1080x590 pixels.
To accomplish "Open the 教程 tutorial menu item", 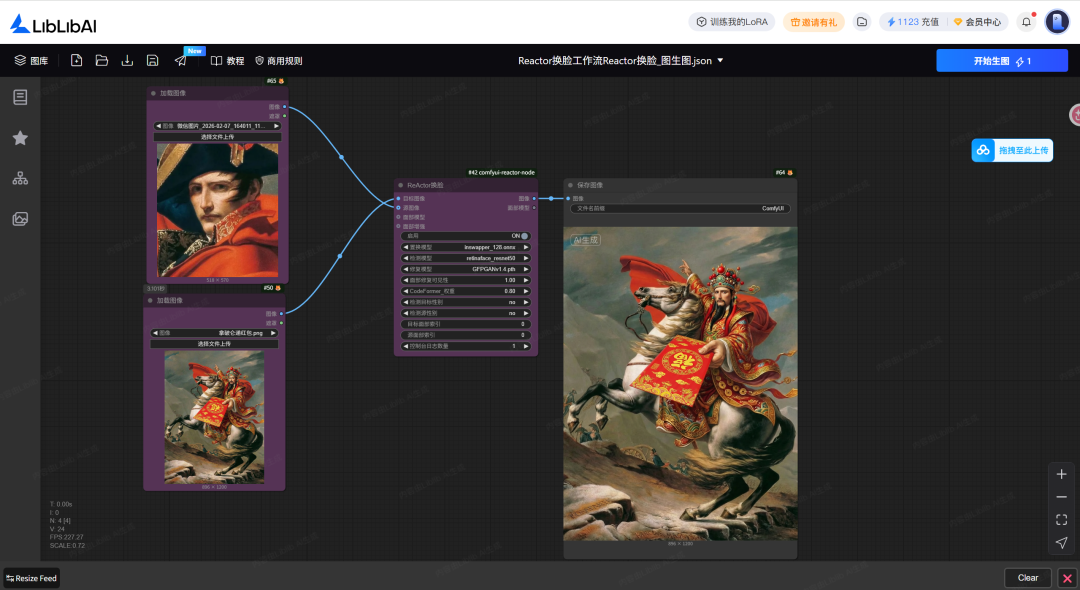I will pyautogui.click(x=227, y=61).
